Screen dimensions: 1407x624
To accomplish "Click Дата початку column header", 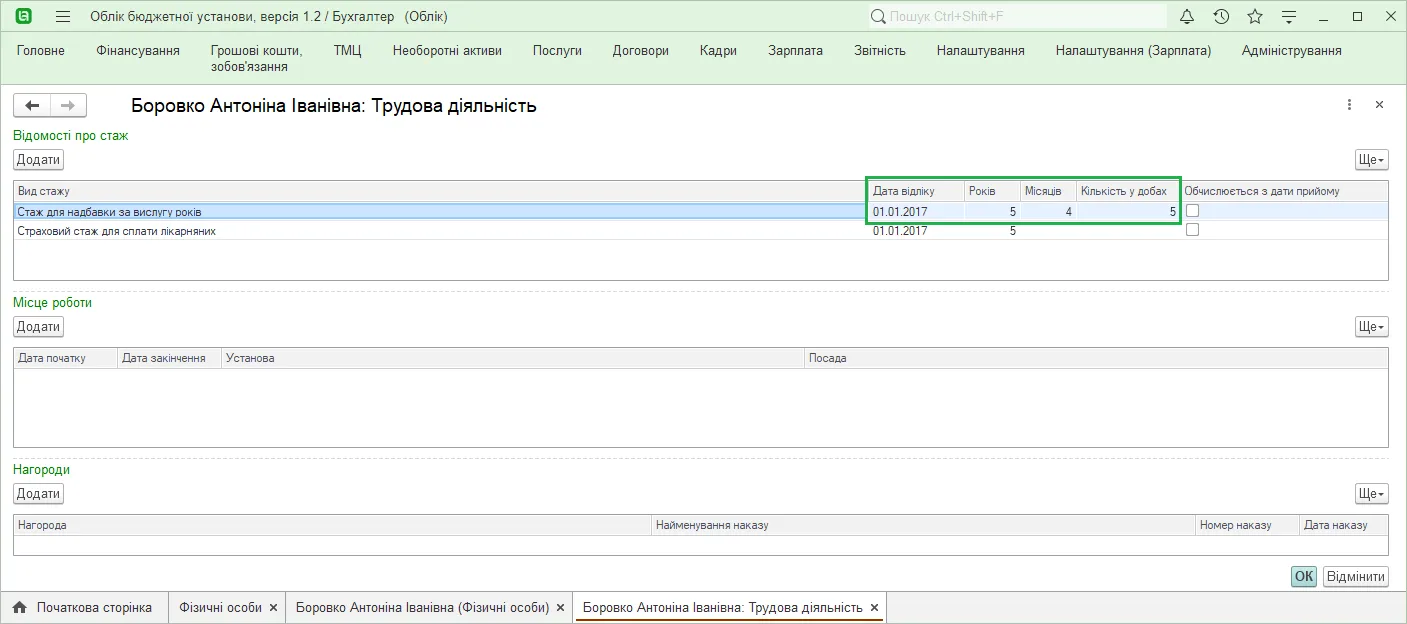I will (65, 358).
